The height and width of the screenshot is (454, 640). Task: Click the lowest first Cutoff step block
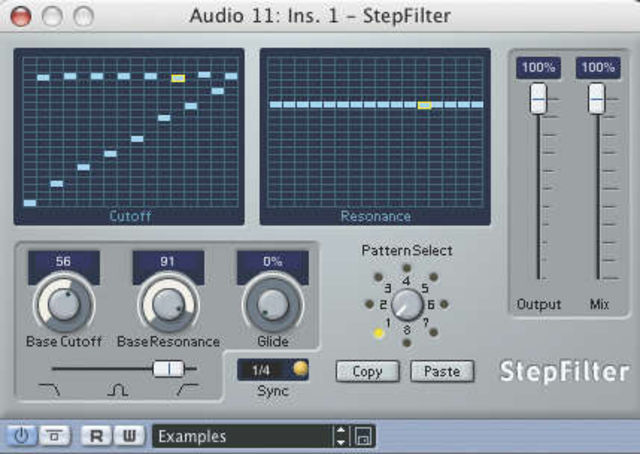tap(30, 203)
